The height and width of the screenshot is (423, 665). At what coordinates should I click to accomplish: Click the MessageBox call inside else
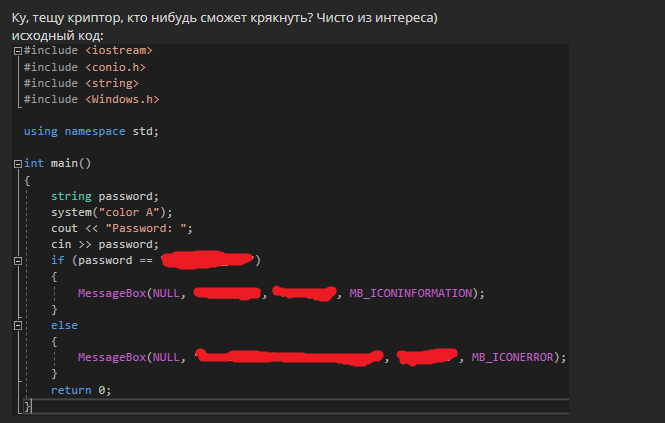[111, 357]
